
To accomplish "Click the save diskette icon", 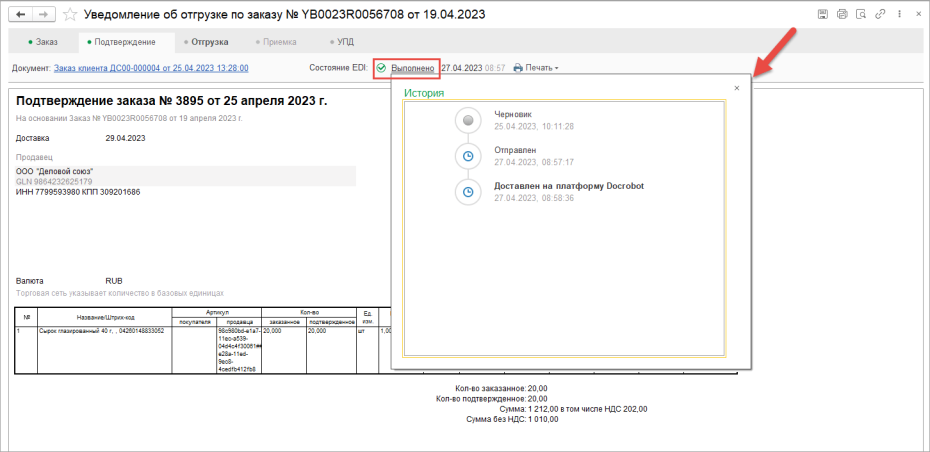I will click(x=823, y=14).
